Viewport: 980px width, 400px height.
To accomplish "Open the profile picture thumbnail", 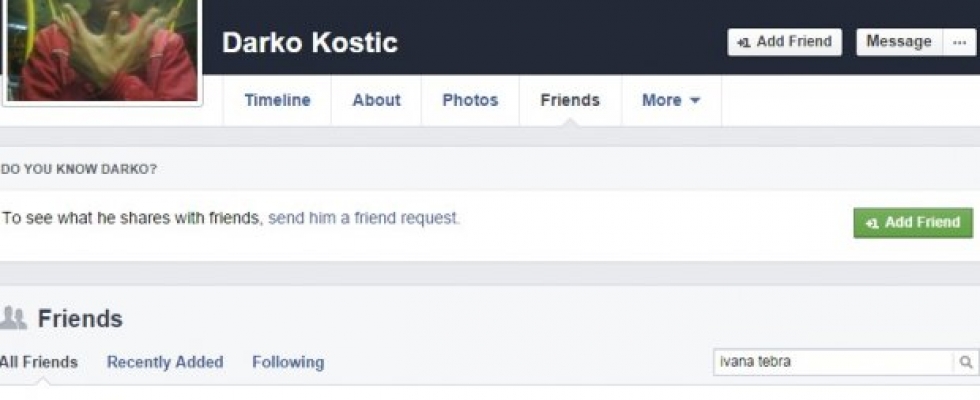I will (102, 50).
